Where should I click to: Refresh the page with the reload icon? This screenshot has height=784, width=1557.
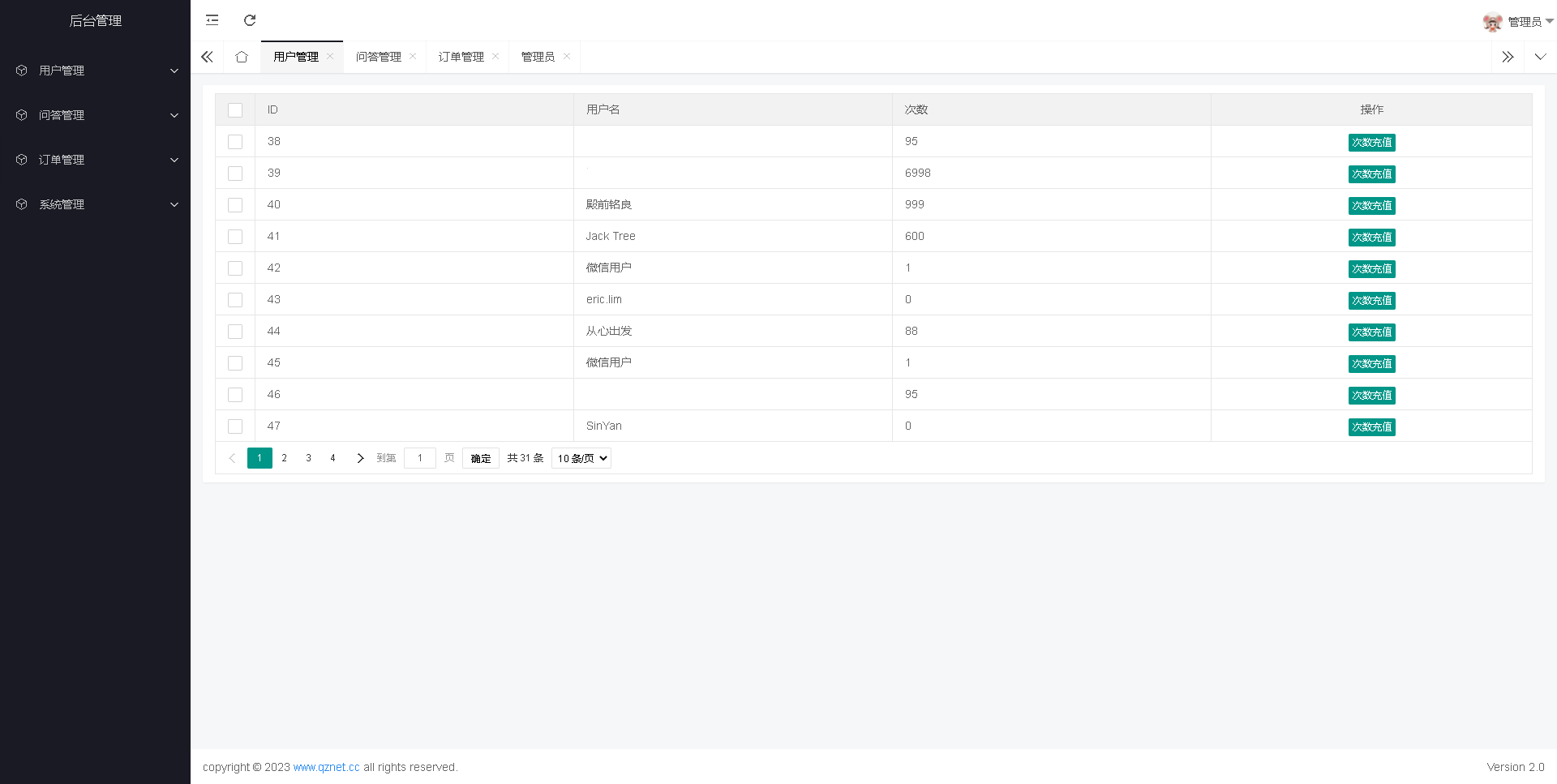[250, 20]
